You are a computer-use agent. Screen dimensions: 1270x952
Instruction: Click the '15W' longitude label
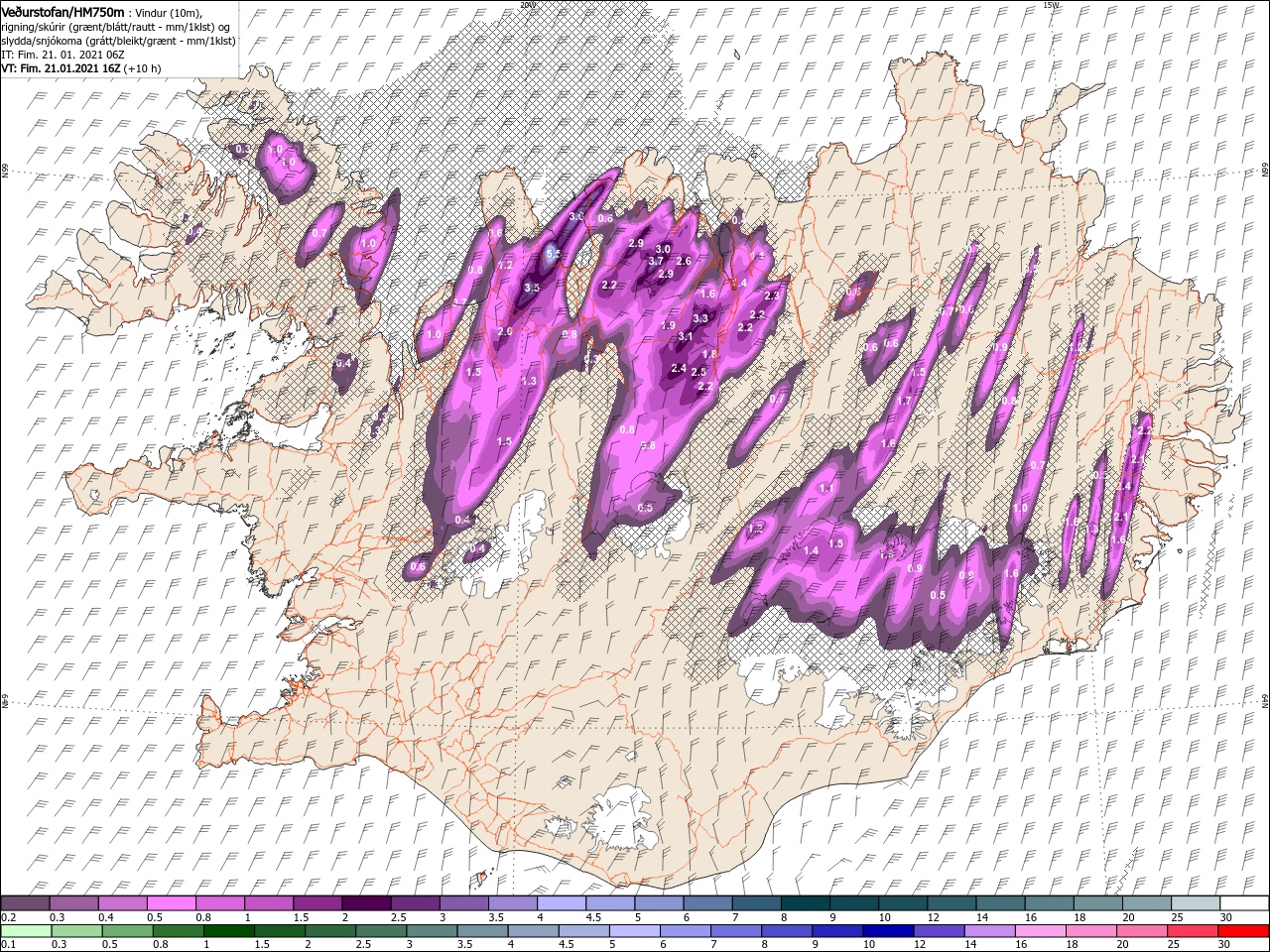pyautogui.click(x=1050, y=5)
